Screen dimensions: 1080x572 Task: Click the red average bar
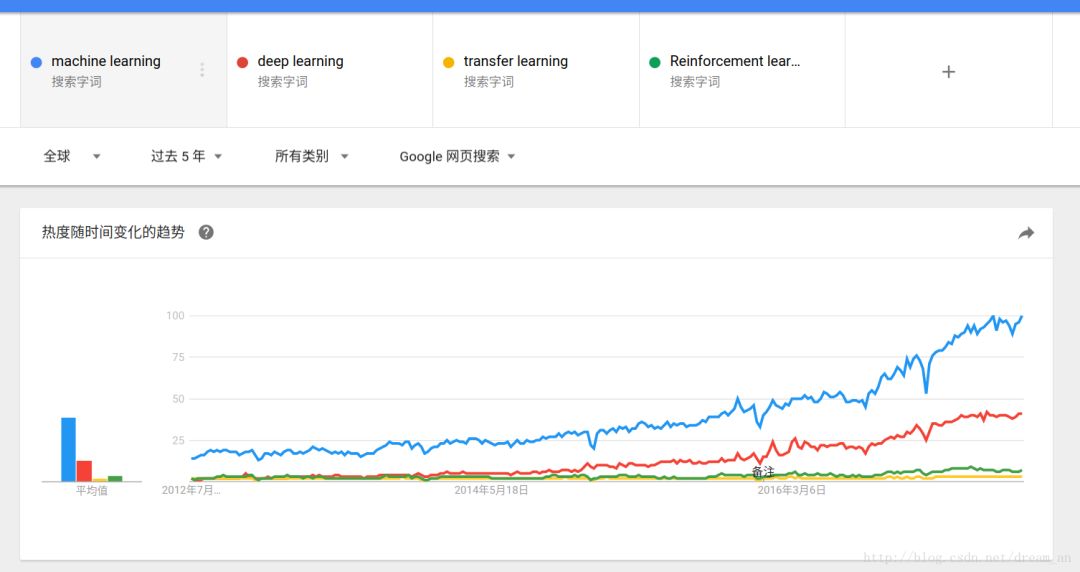pyautogui.click(x=84, y=470)
